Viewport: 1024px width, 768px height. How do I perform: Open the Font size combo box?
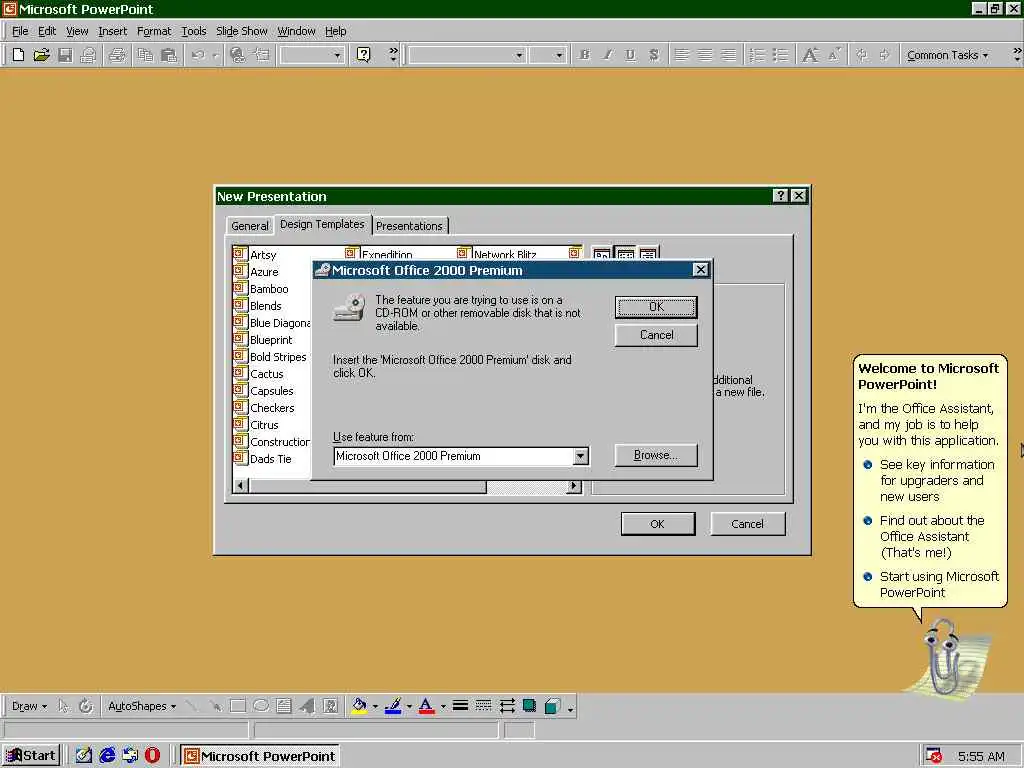(x=547, y=55)
